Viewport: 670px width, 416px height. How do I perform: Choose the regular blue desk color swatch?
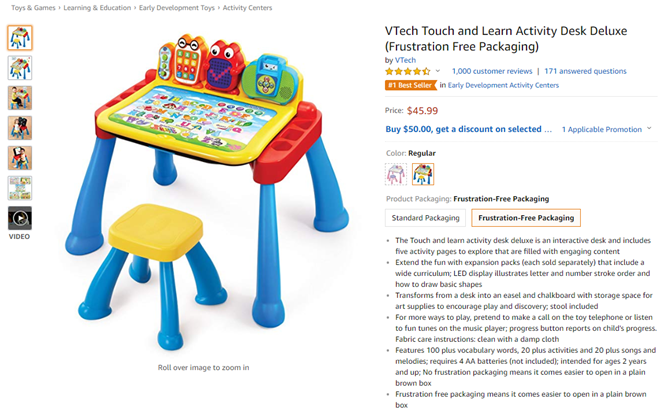tap(423, 174)
